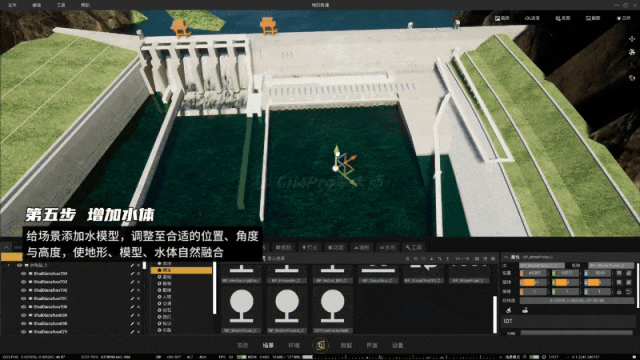Click the ID field in properties

(x=542, y=265)
